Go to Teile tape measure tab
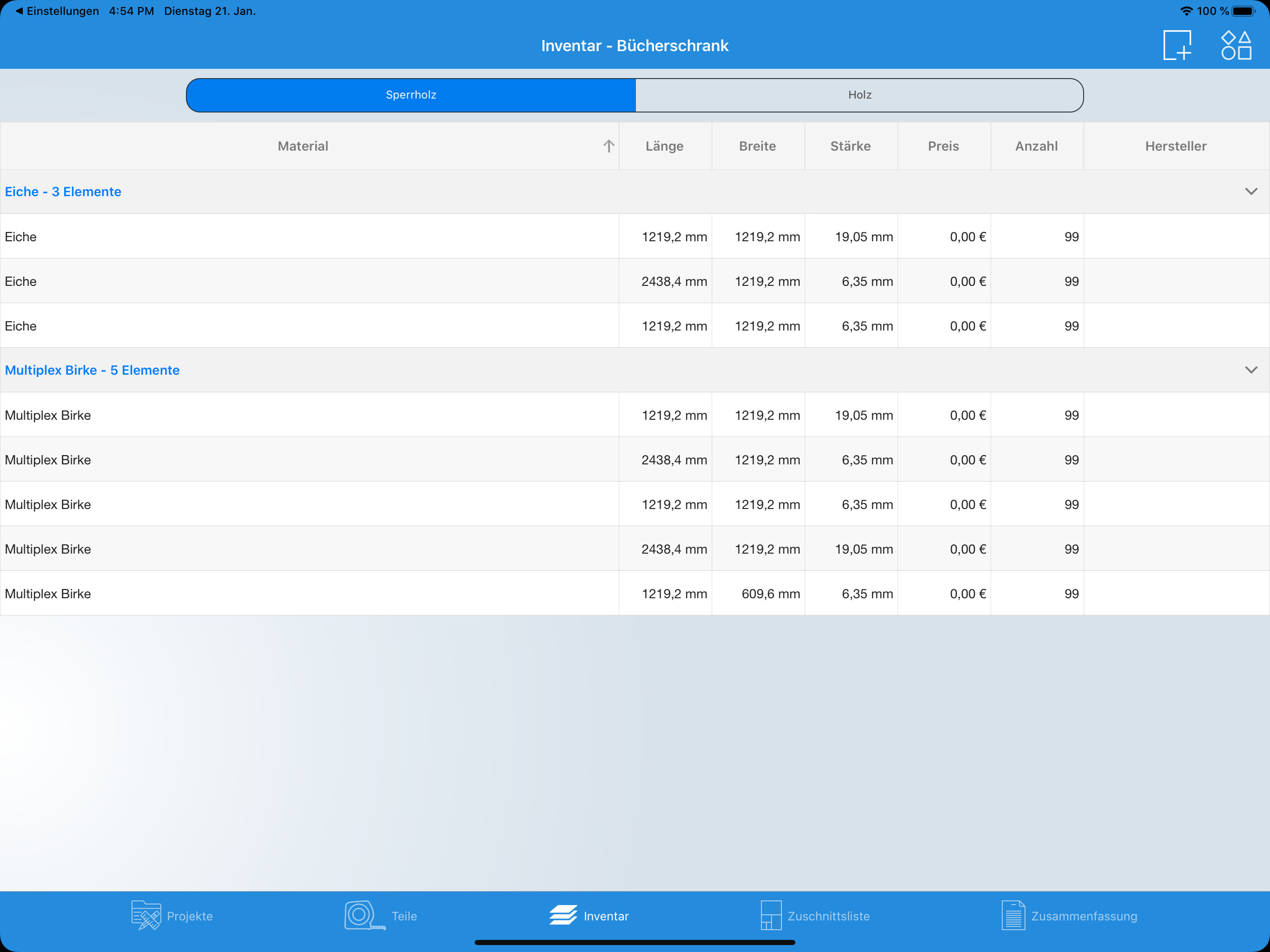This screenshot has height=952, width=1270. pos(364,915)
